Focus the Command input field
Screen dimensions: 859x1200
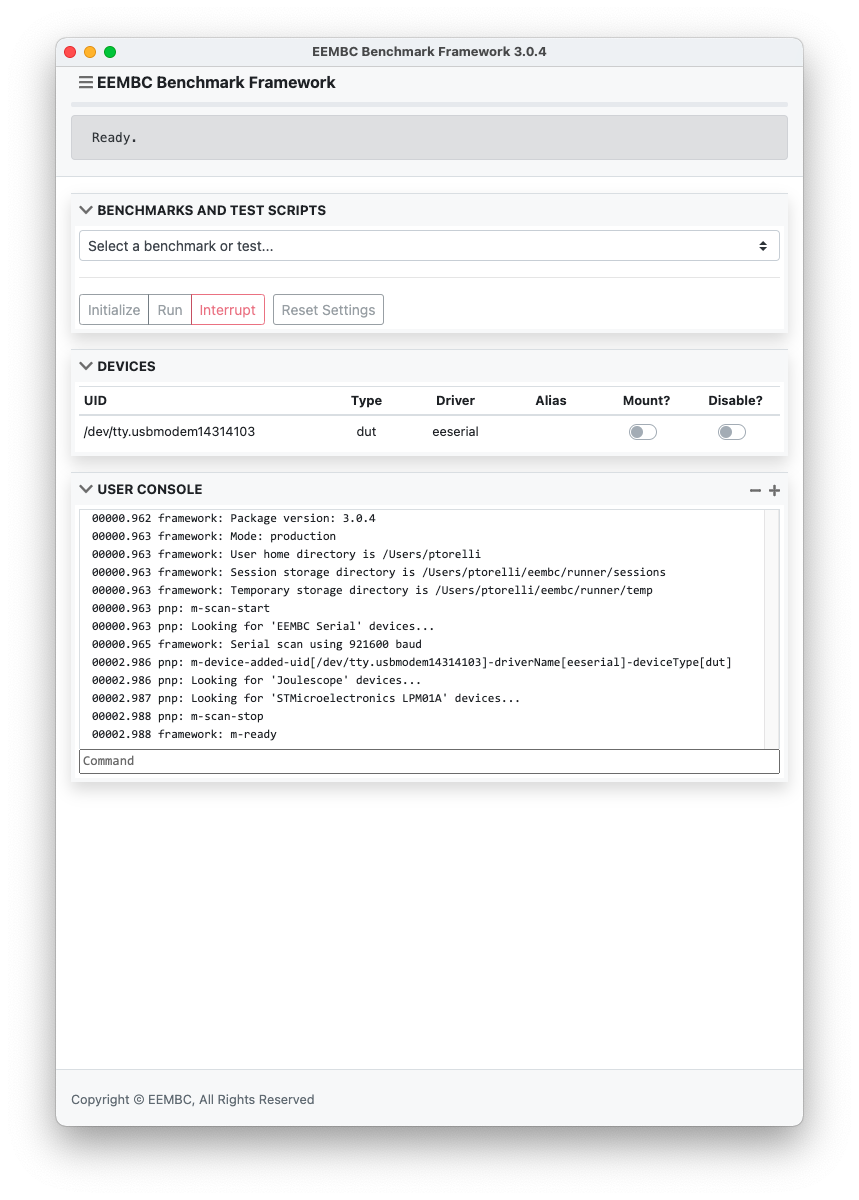429,761
